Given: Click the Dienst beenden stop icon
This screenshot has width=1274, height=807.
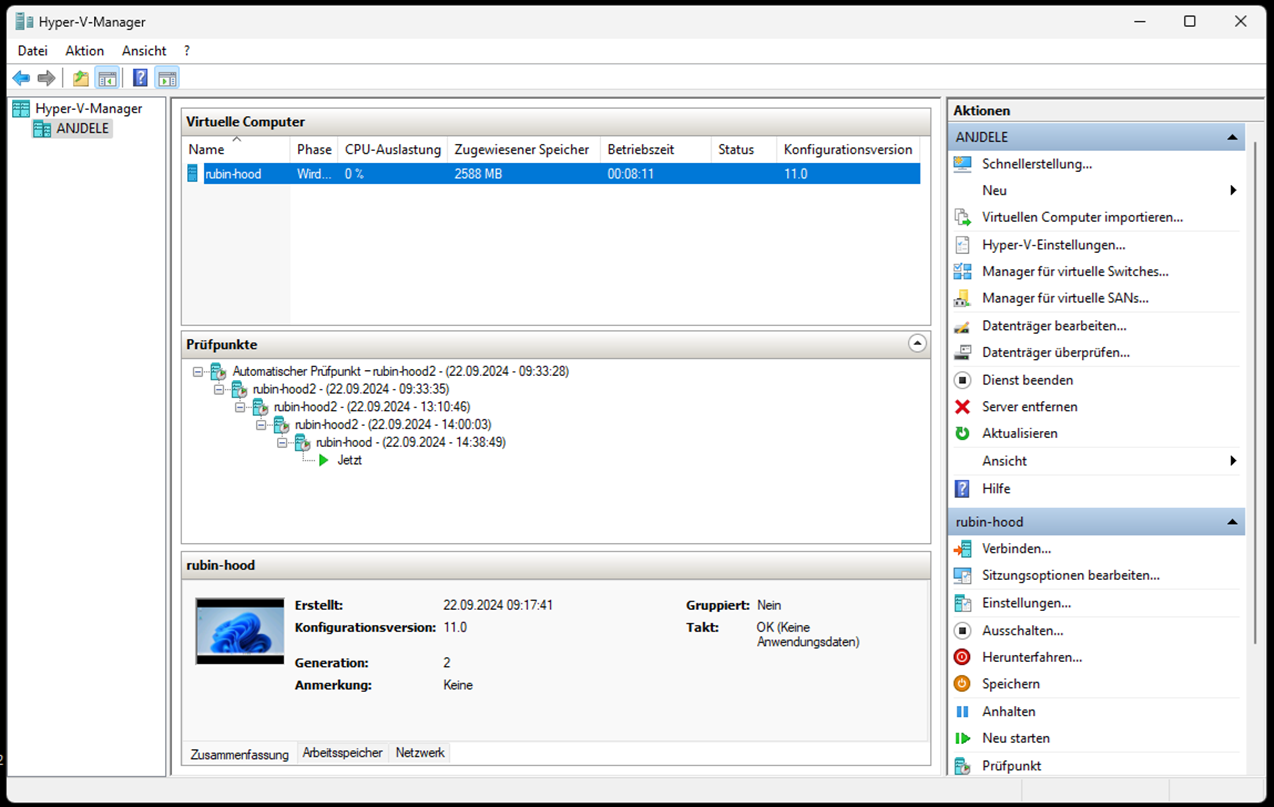Looking at the screenshot, I should click(962, 380).
